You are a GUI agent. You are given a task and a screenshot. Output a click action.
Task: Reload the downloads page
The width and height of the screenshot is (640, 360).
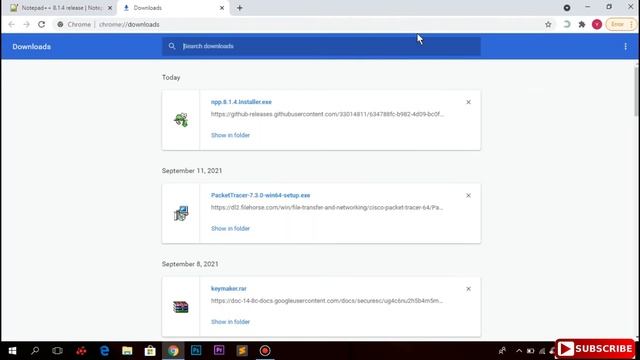coord(42,24)
